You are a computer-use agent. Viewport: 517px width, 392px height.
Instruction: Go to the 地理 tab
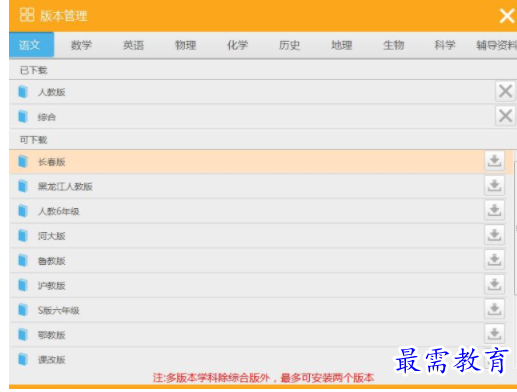(x=342, y=45)
